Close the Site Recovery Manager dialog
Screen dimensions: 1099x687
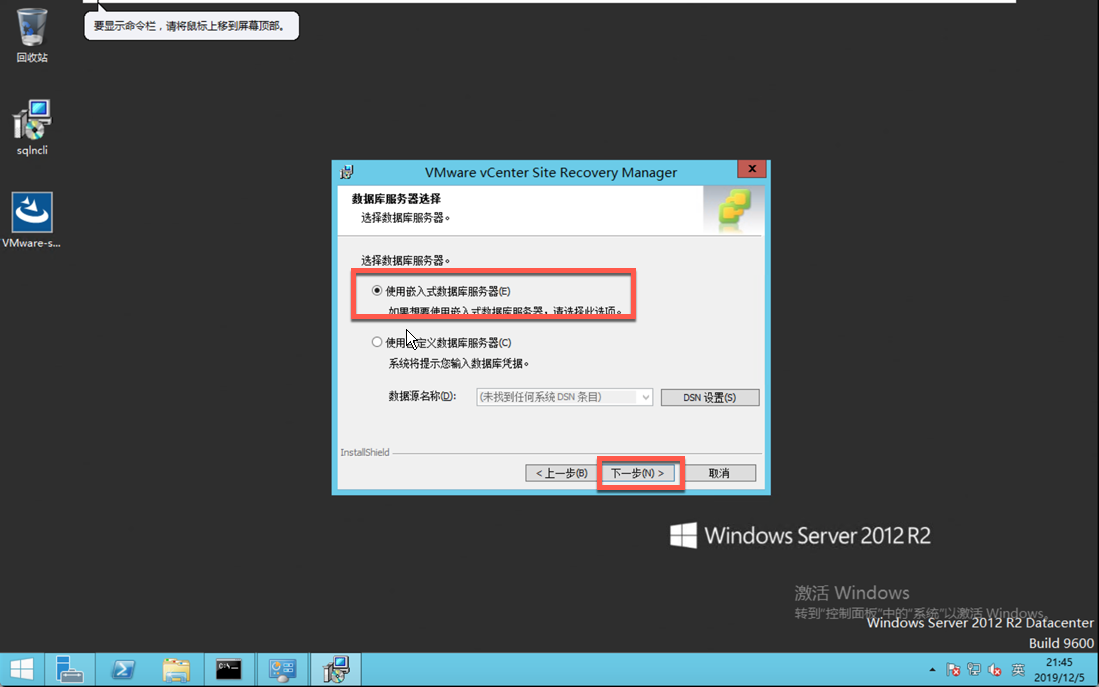pyautogui.click(x=751, y=169)
